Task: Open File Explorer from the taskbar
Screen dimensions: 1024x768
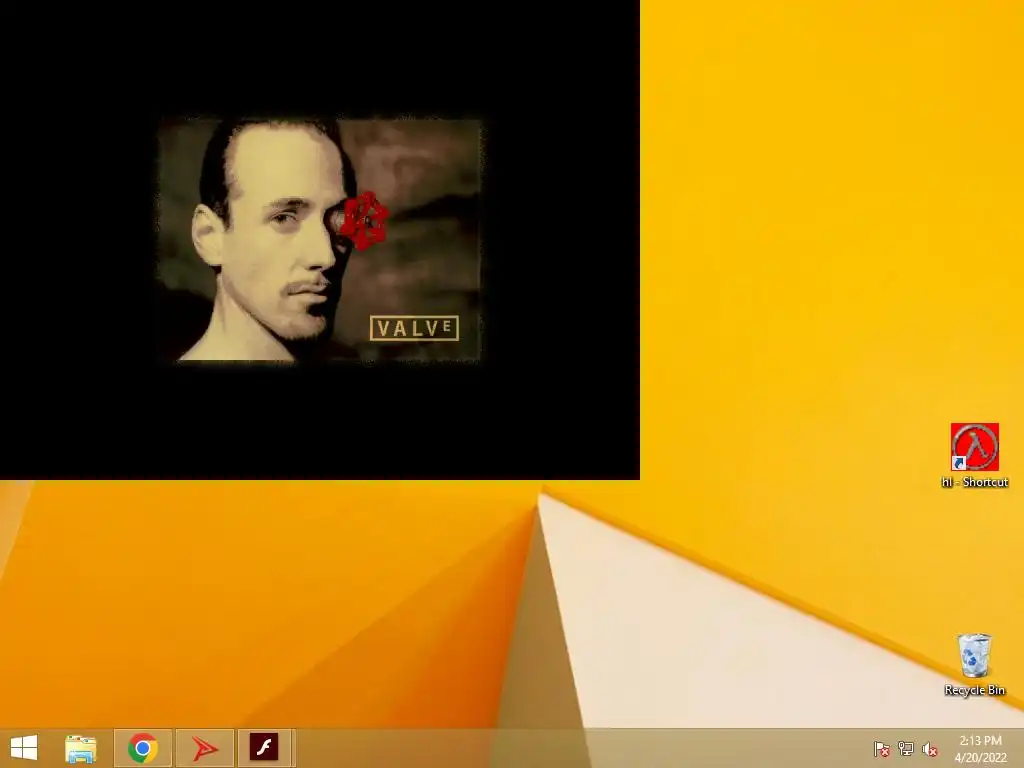Action: (x=81, y=748)
